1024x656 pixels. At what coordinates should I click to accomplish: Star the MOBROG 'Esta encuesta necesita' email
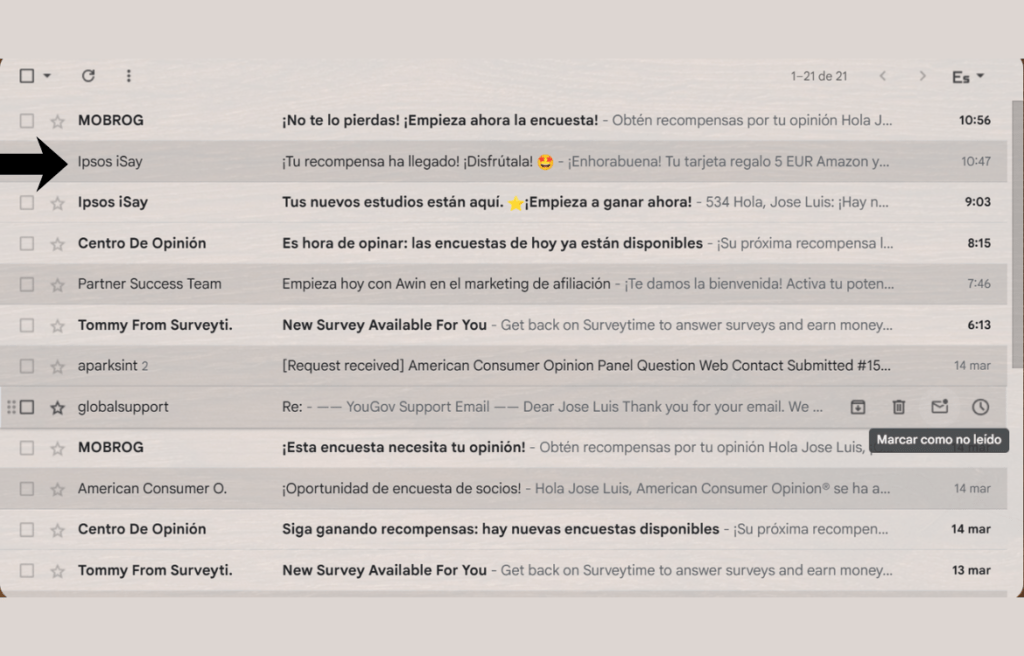(x=57, y=448)
